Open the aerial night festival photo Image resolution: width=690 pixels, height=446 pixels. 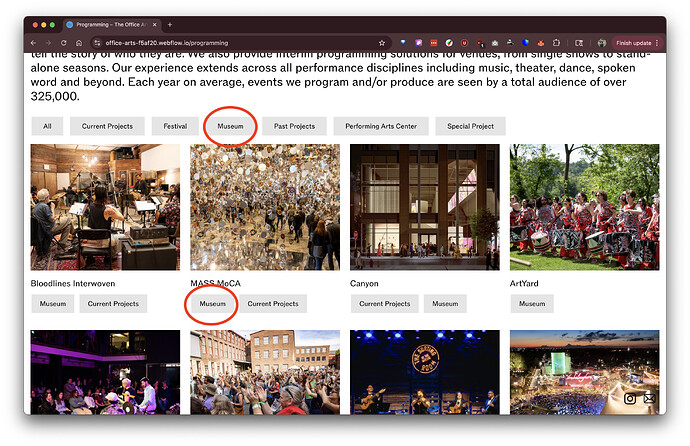point(584,372)
